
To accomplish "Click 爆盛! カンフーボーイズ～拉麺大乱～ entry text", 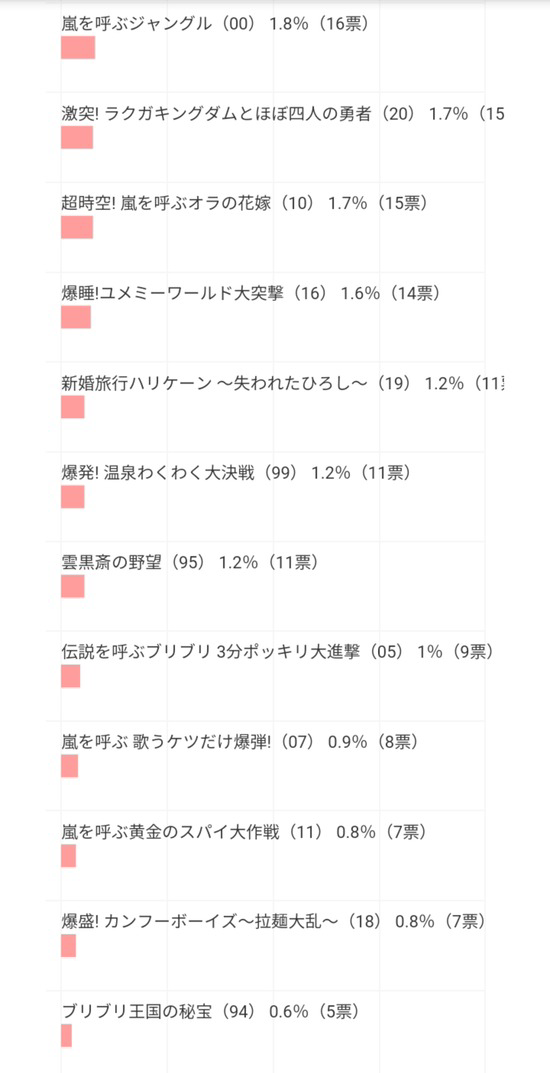I will click(273, 922).
